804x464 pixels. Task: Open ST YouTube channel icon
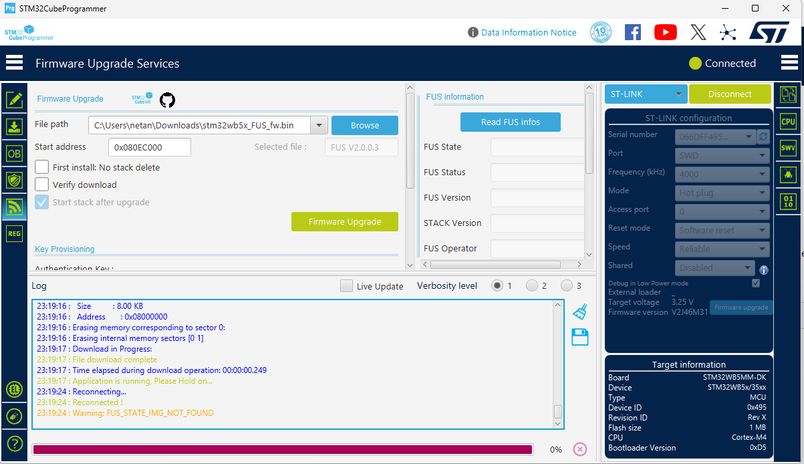click(666, 32)
